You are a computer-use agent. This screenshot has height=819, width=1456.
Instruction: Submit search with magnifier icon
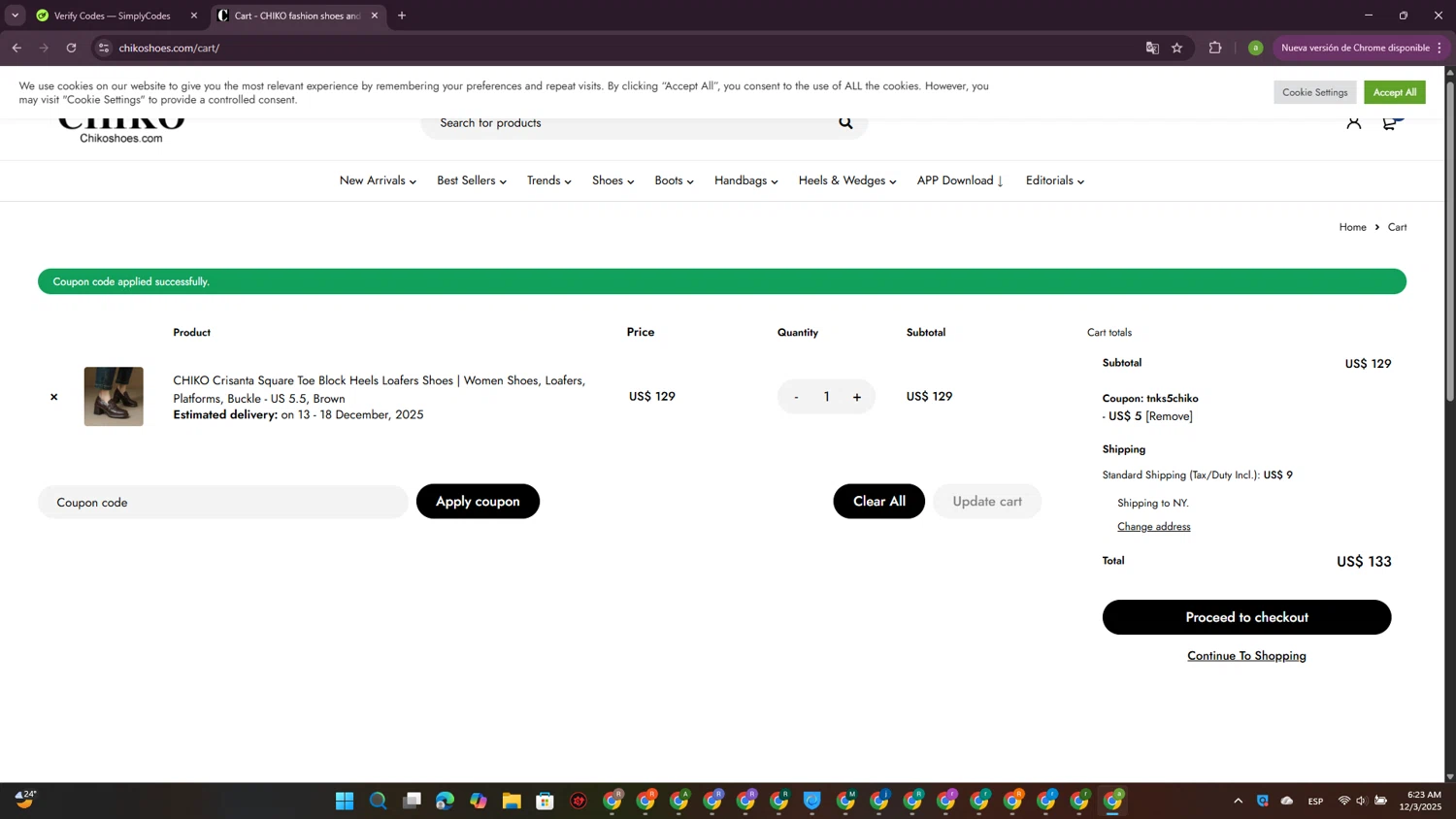pyautogui.click(x=845, y=122)
